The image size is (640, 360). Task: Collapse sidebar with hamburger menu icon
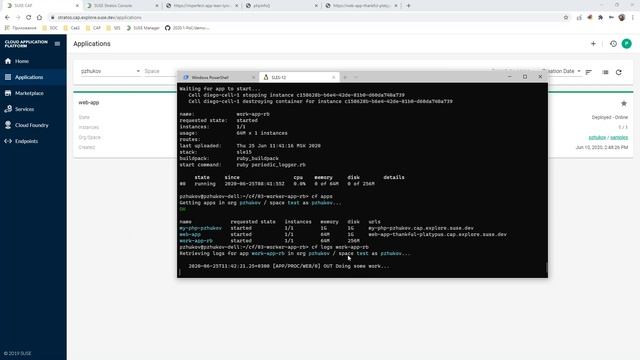pyautogui.click(x=57, y=44)
